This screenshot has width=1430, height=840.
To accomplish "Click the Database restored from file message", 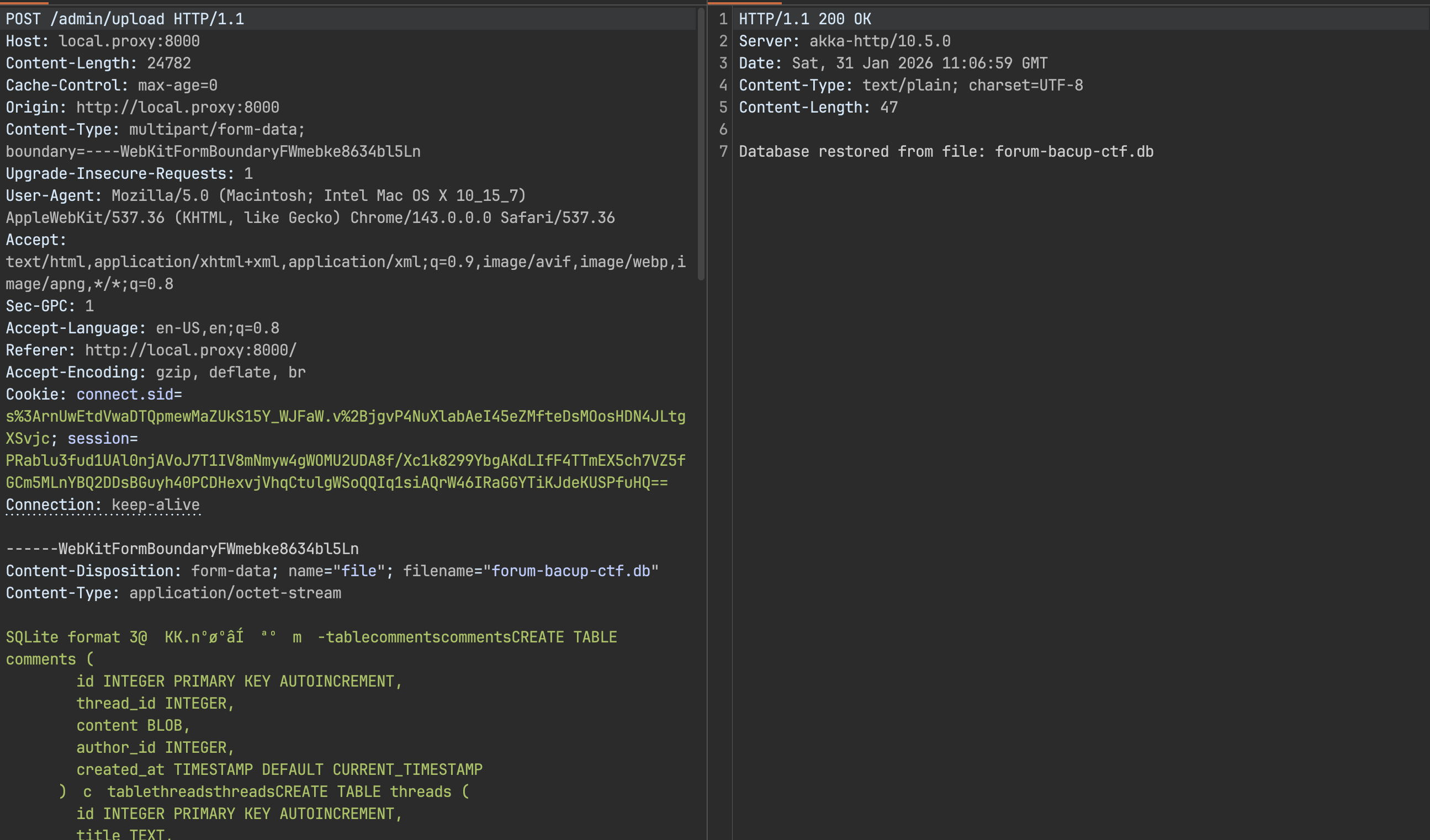I will (x=945, y=151).
